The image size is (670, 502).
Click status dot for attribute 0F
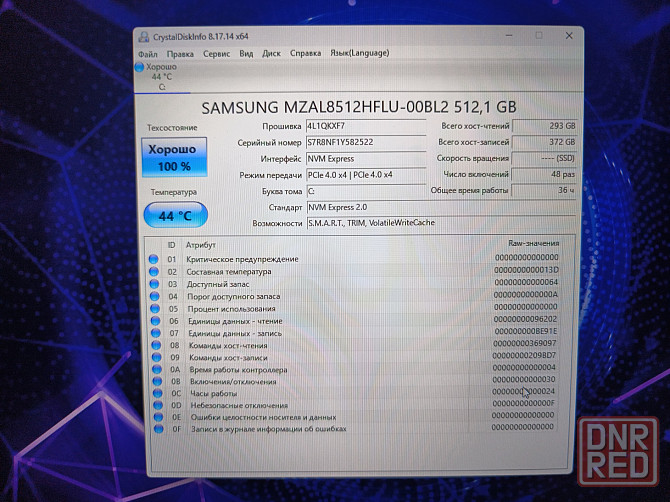coord(159,429)
